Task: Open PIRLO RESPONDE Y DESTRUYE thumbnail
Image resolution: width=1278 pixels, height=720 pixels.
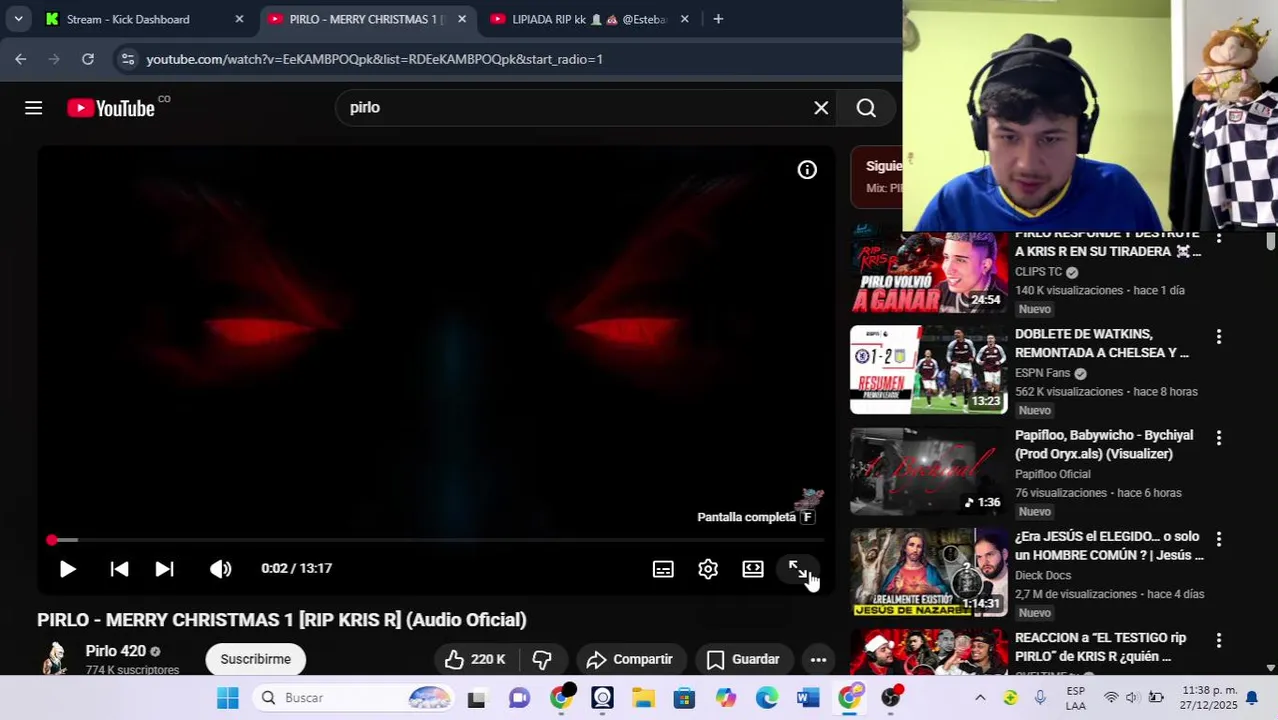Action: (x=928, y=273)
